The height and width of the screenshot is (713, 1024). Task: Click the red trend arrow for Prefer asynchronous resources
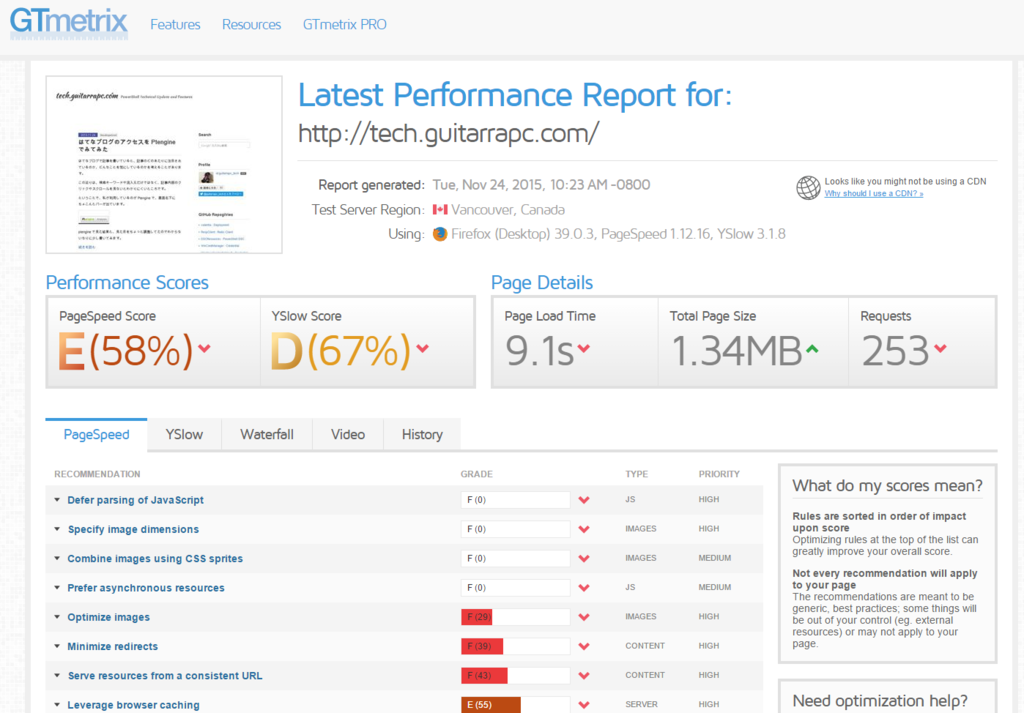pyautogui.click(x=584, y=588)
